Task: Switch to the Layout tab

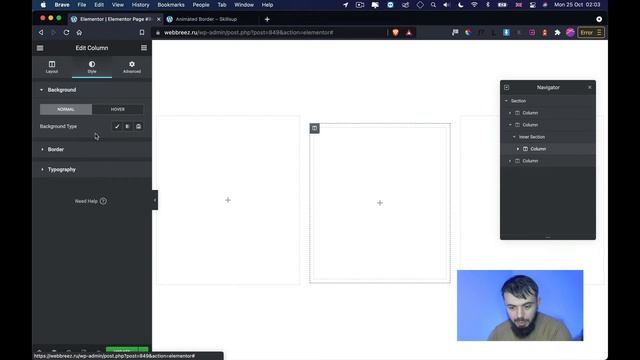Action: point(52,67)
